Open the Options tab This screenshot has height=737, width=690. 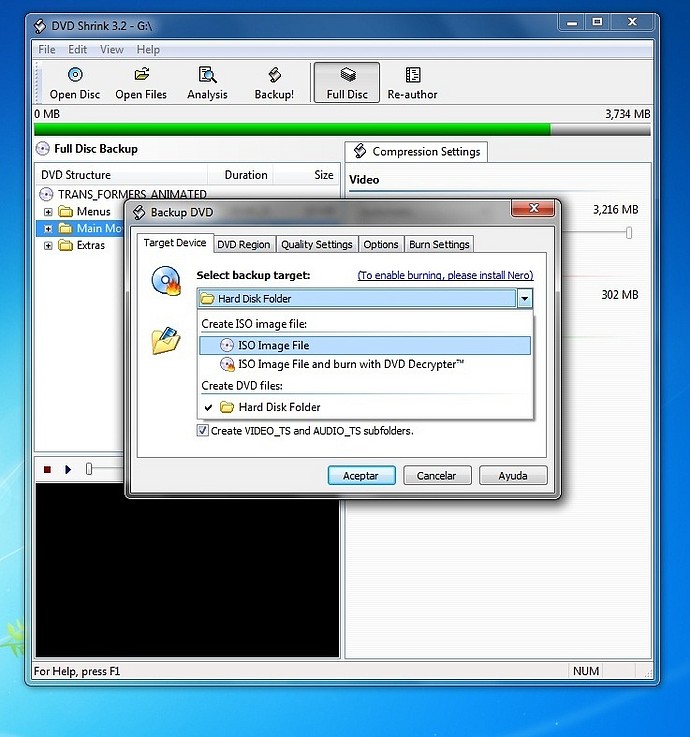coord(381,244)
